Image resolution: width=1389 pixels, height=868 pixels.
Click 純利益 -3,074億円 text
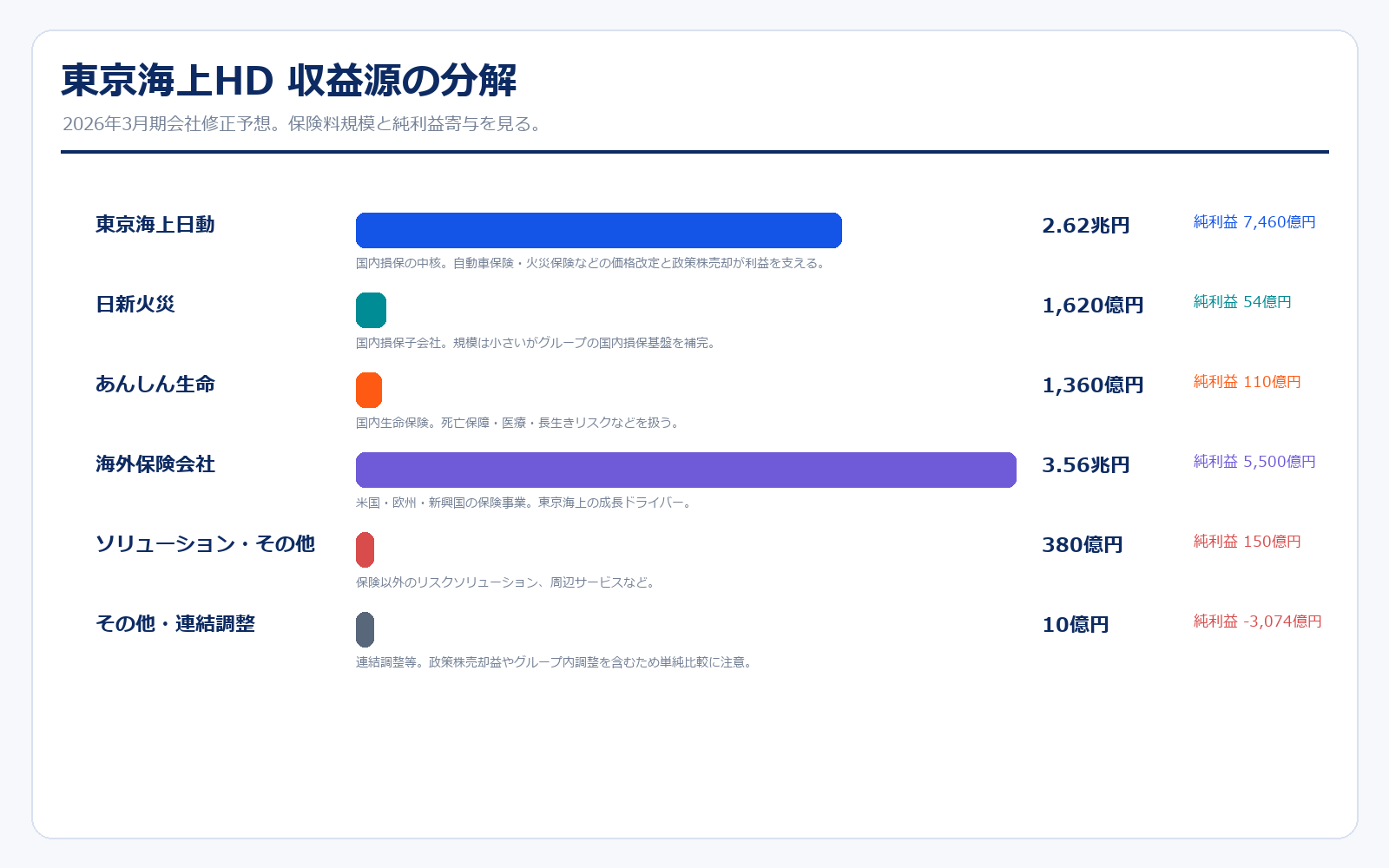pyautogui.click(x=1258, y=621)
